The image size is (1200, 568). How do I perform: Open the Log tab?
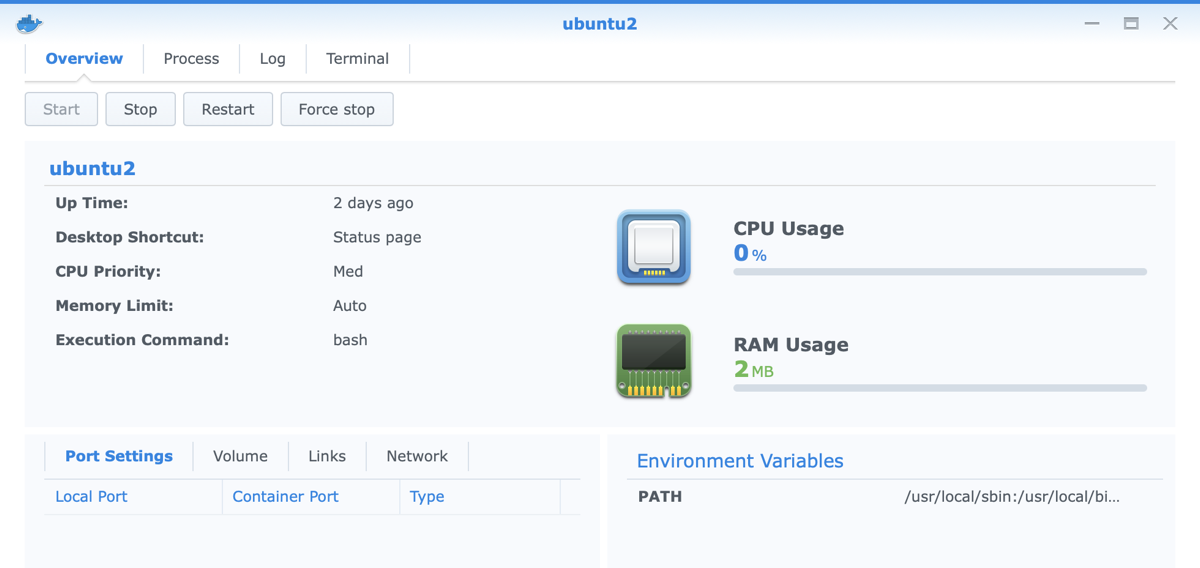(x=272, y=59)
